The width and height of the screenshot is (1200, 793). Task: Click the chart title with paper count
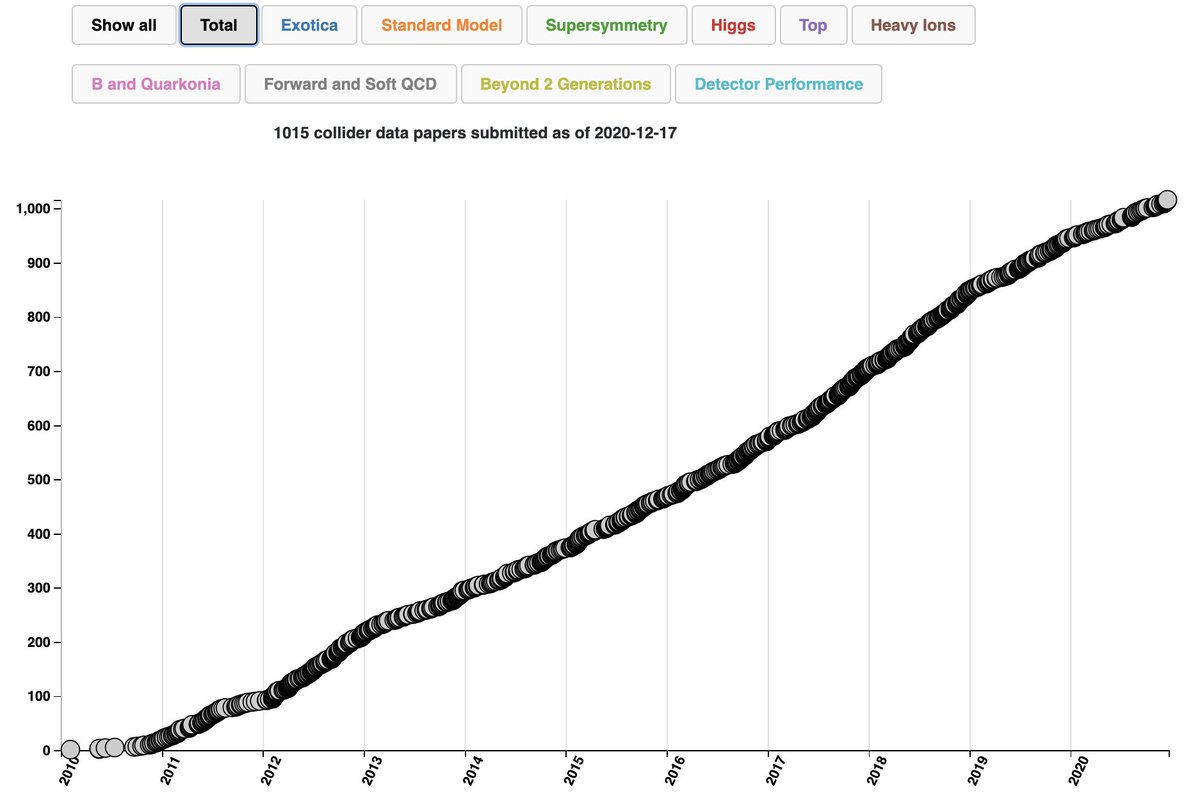coord(475,133)
